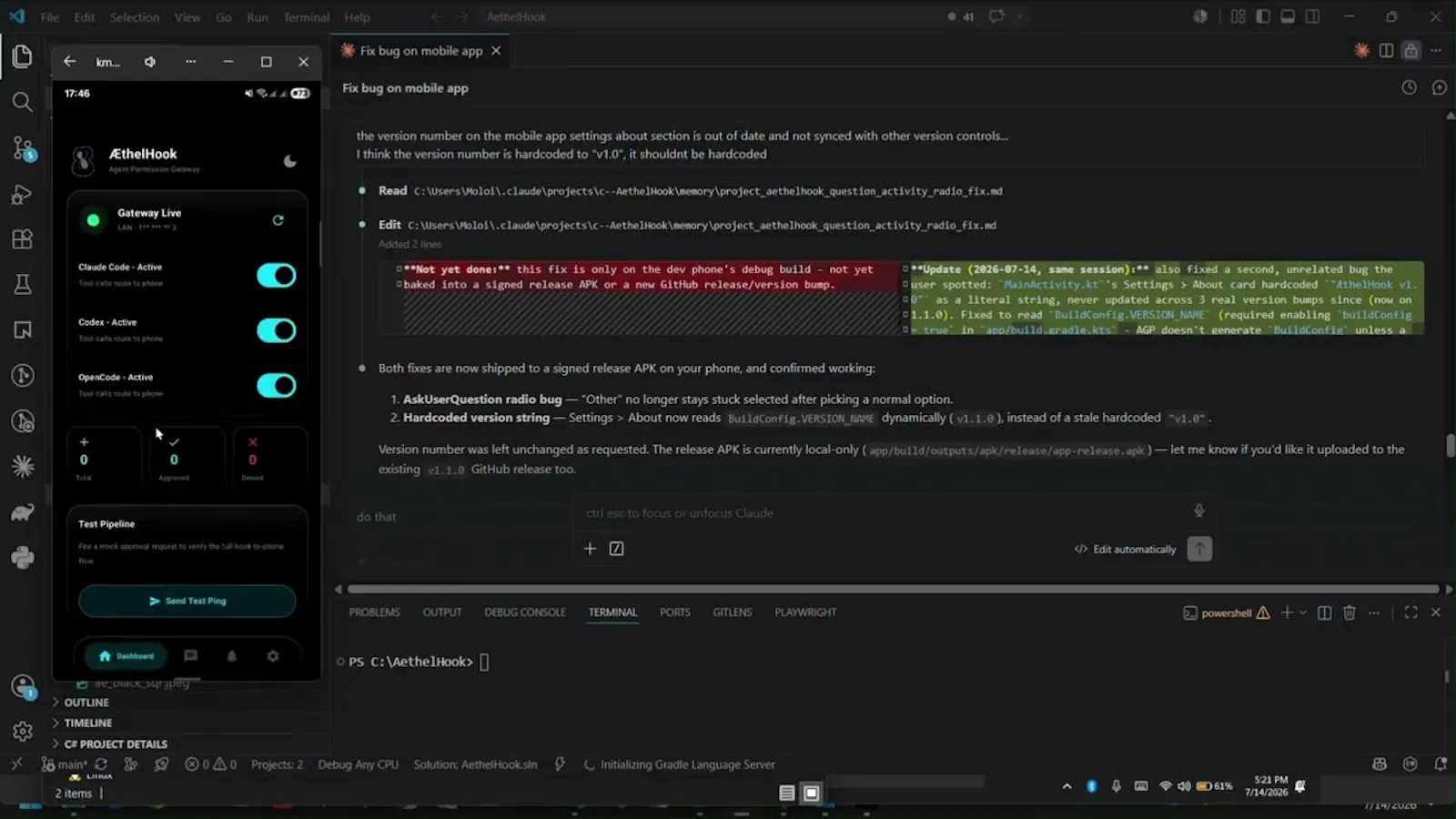Kill the terminal with the trash icon
The width and height of the screenshot is (1456, 819).
[x=1350, y=612]
